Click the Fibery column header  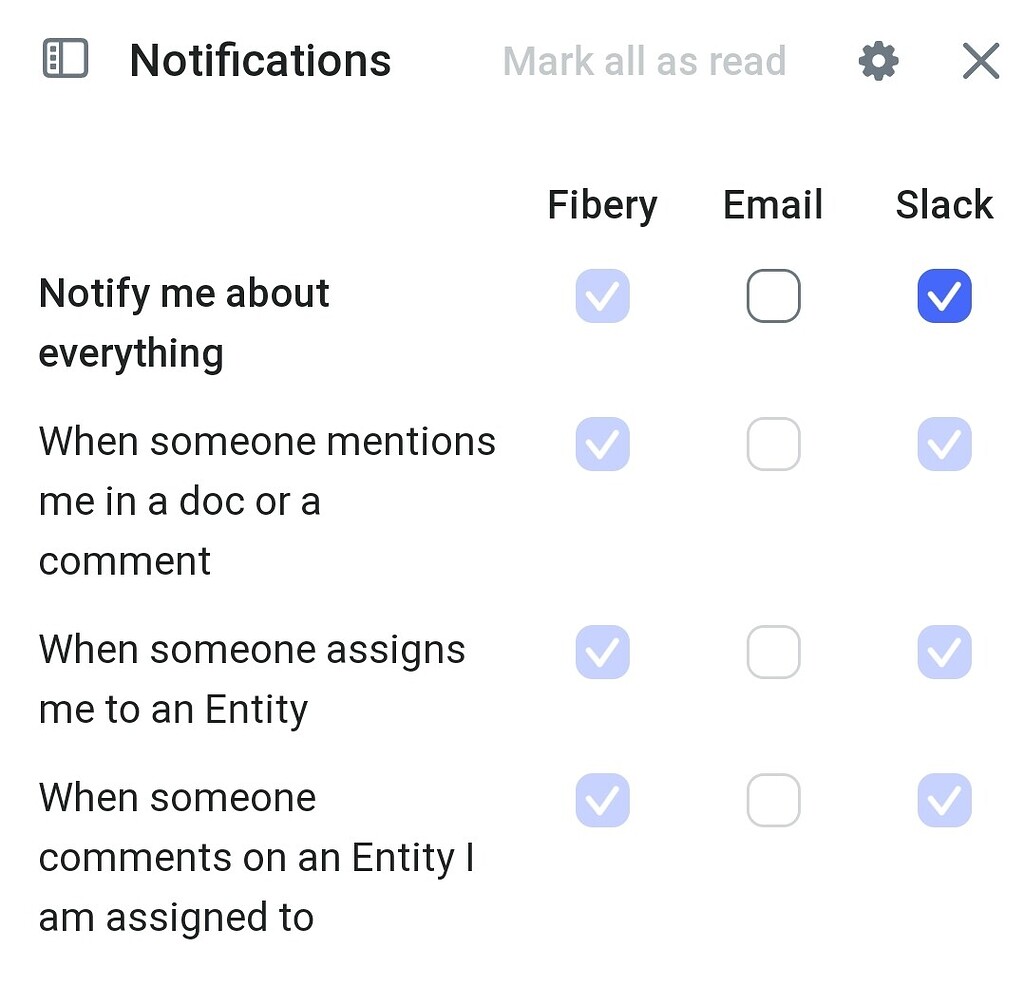602,204
